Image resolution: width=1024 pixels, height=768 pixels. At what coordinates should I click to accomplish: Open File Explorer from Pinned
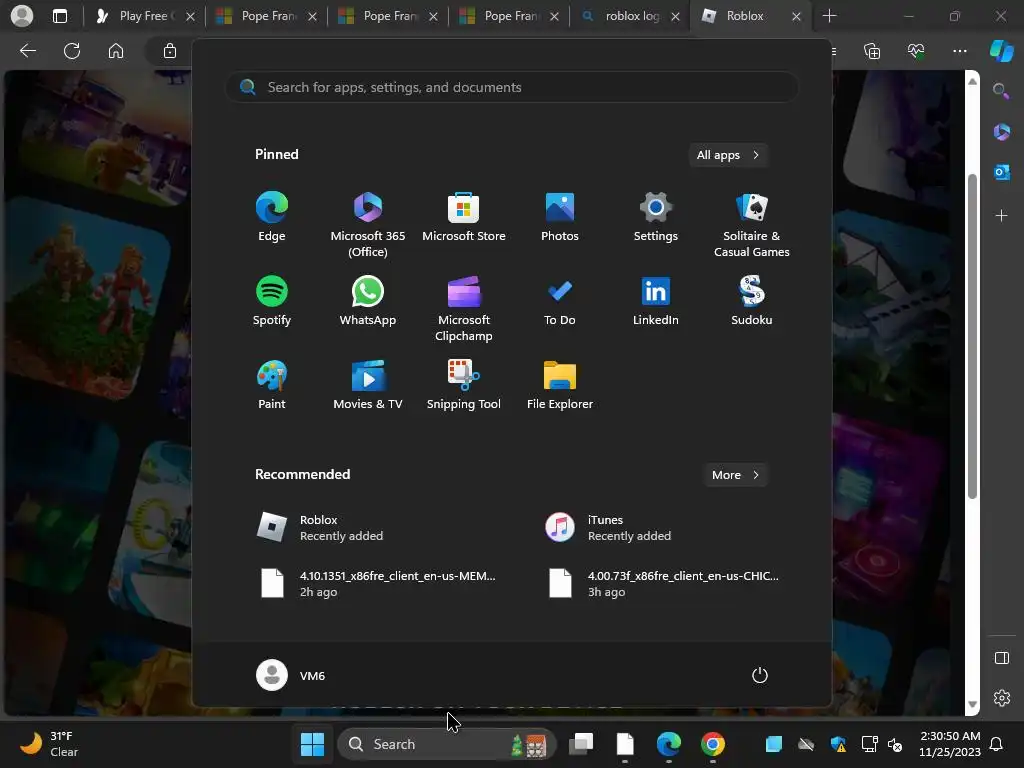pos(560,385)
